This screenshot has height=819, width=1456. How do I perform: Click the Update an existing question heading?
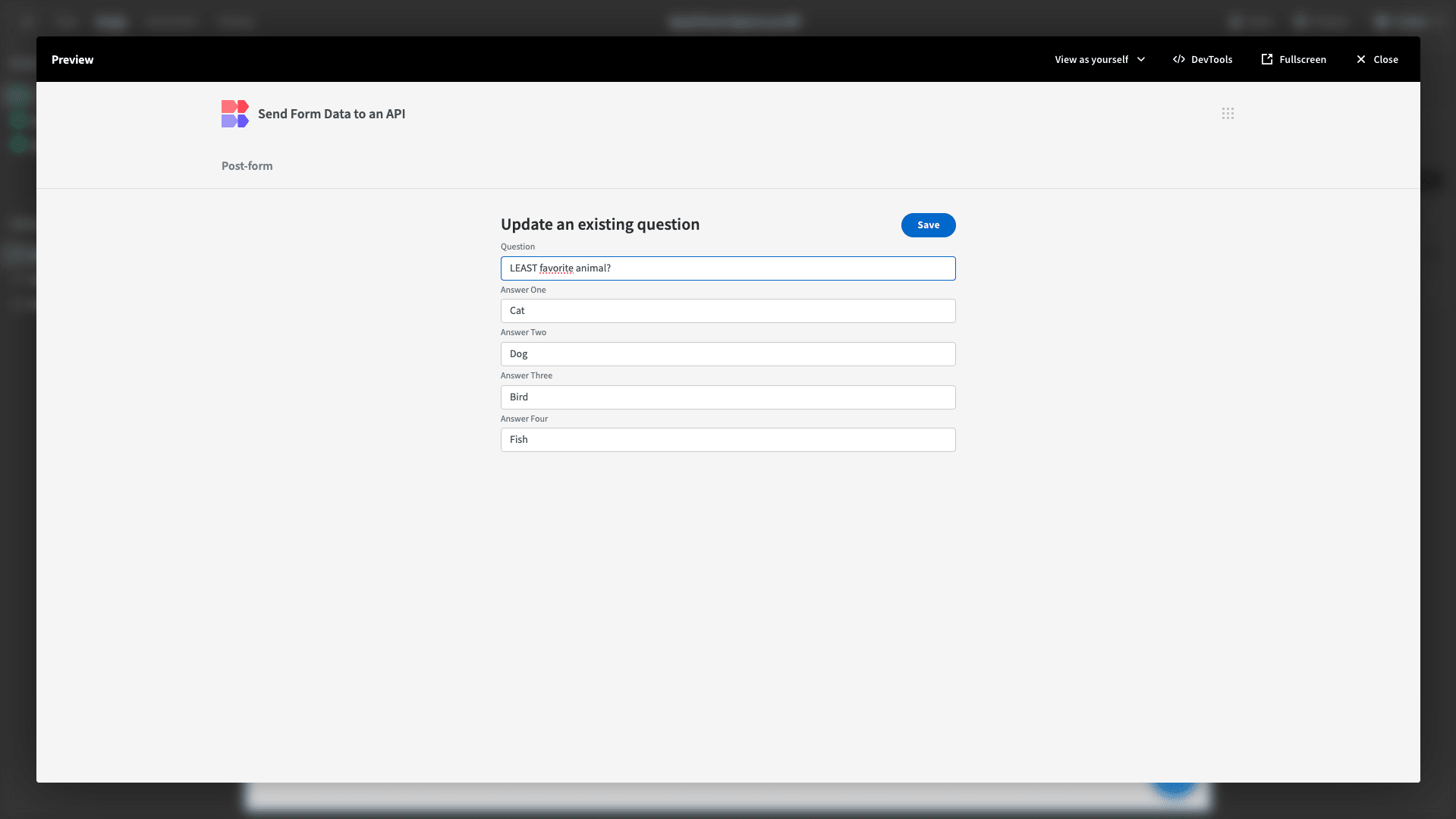600,224
